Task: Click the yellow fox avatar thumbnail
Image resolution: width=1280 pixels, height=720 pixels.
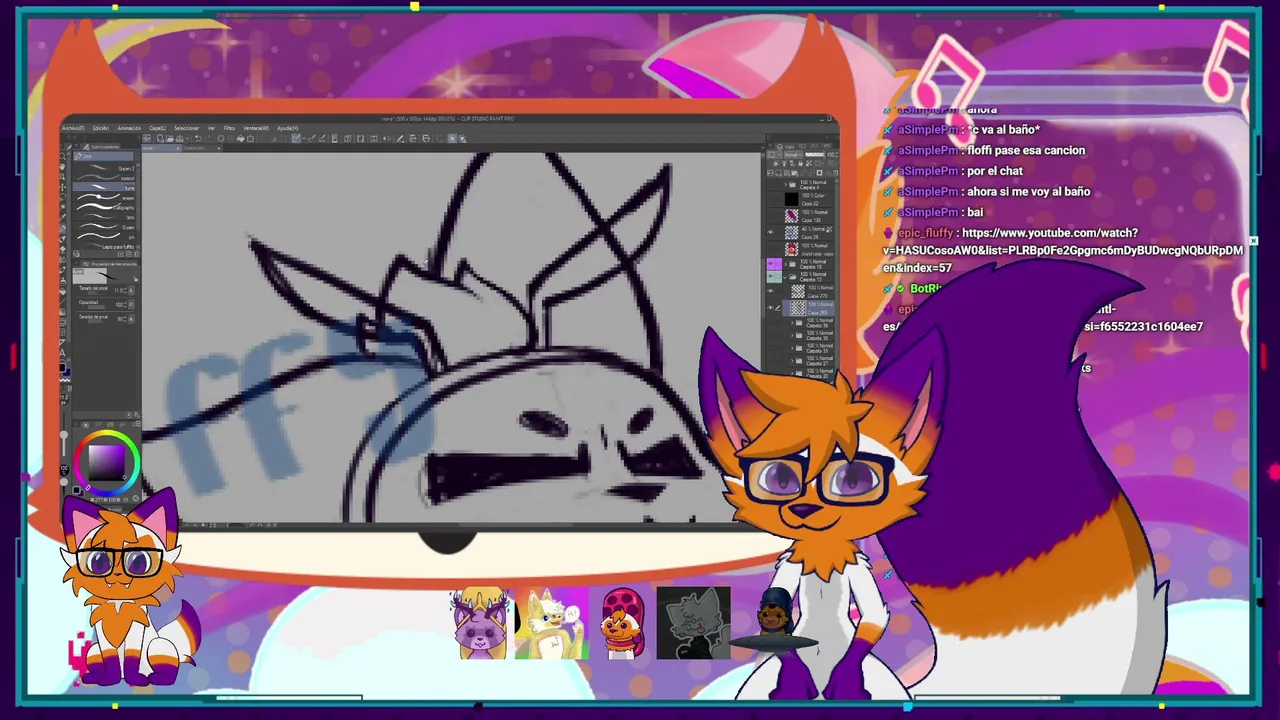Action: point(551,624)
